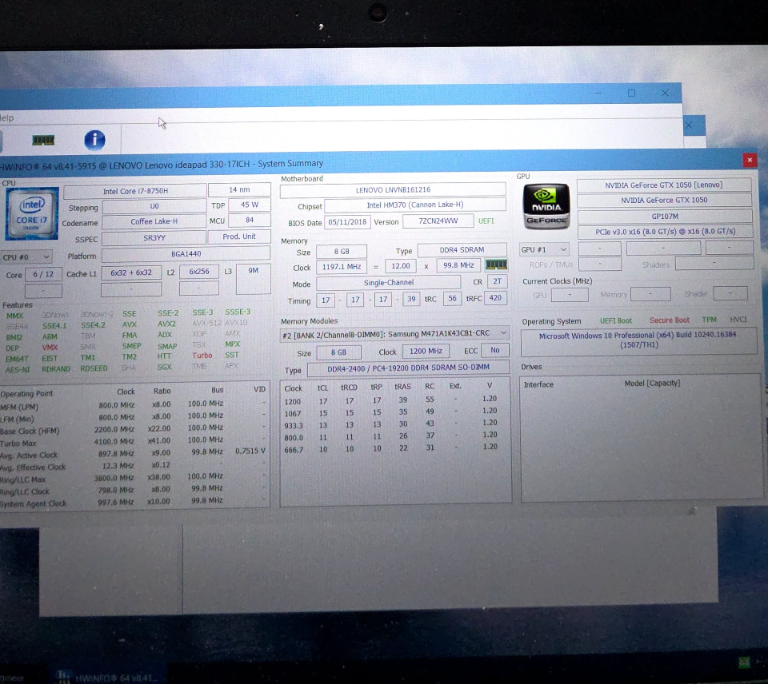The image size is (768, 684).
Task: Click the GP107M GPU codename
Action: 665,216
